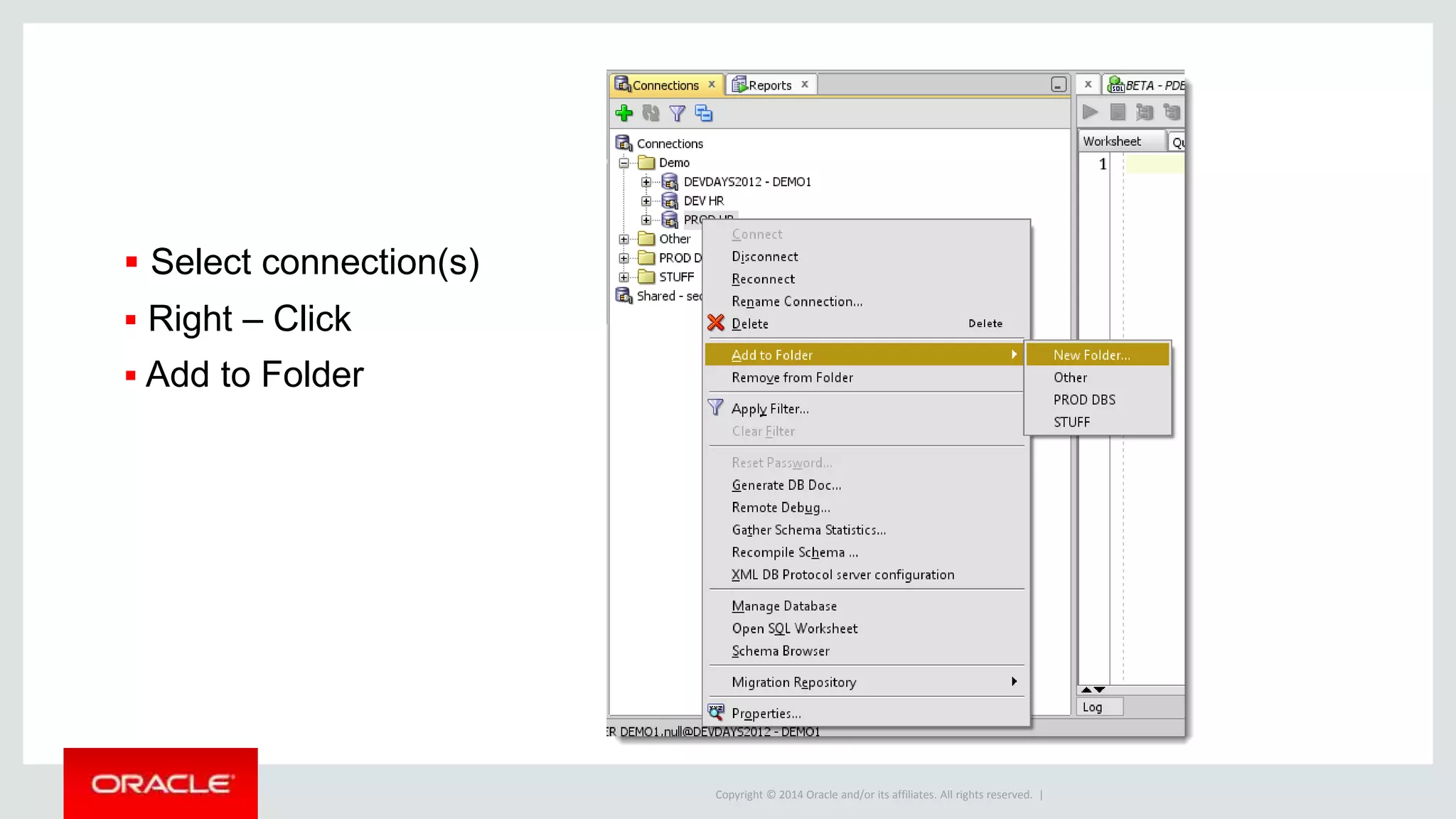Click the minimize panel icon in Connections pane
Screen dimensions: 1456x819
(1059, 85)
